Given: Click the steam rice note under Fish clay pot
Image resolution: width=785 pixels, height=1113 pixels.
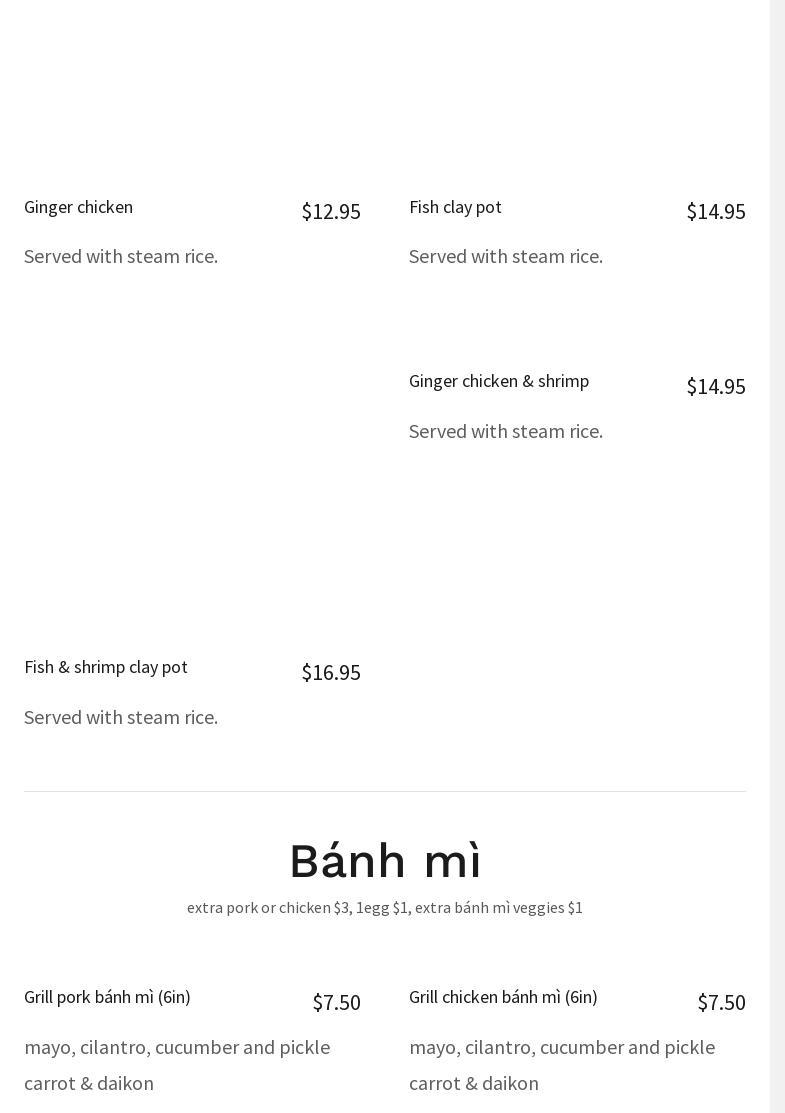Looking at the screenshot, I should click(x=506, y=257).
